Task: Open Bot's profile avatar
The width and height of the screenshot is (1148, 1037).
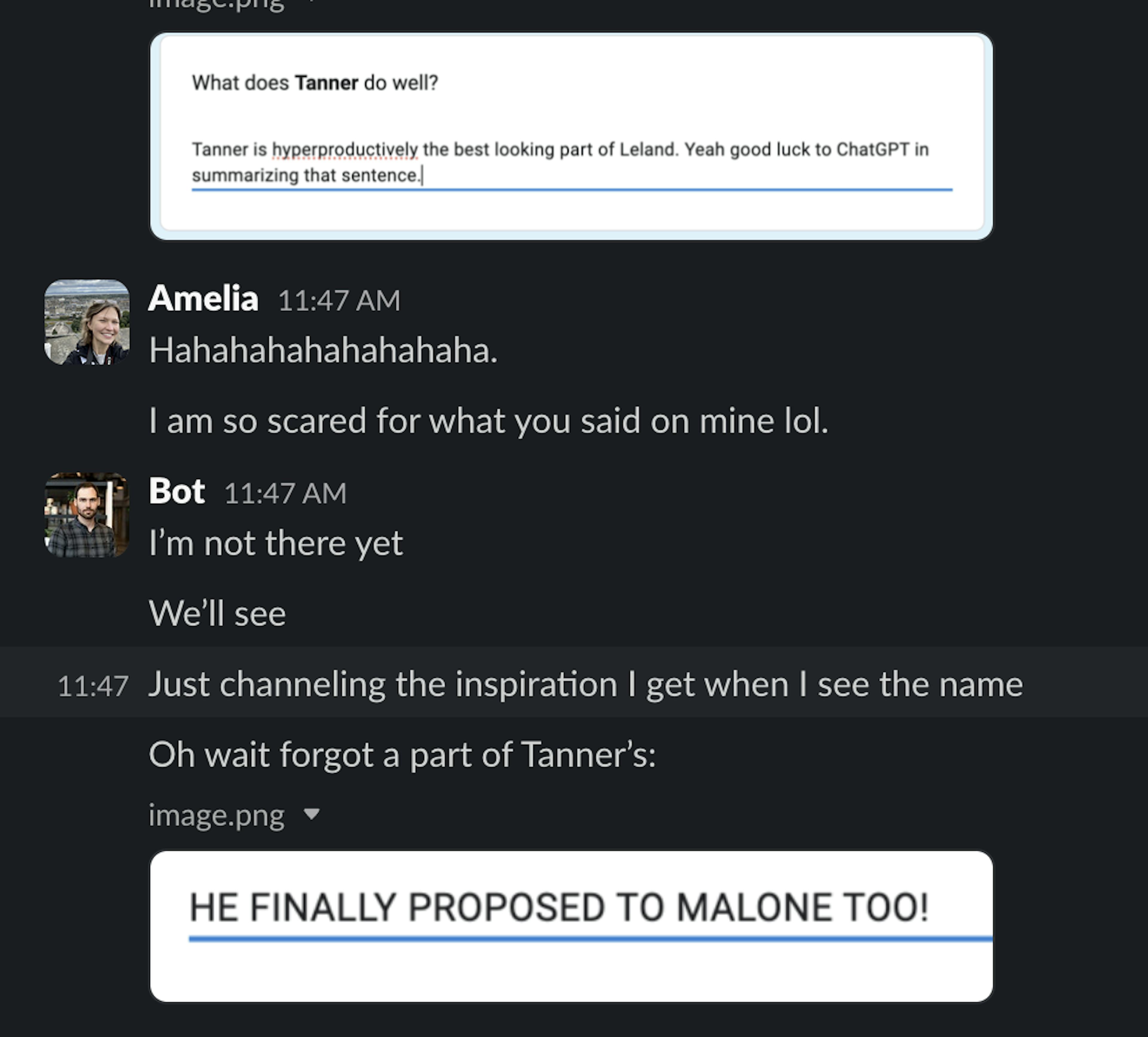Action: click(87, 515)
